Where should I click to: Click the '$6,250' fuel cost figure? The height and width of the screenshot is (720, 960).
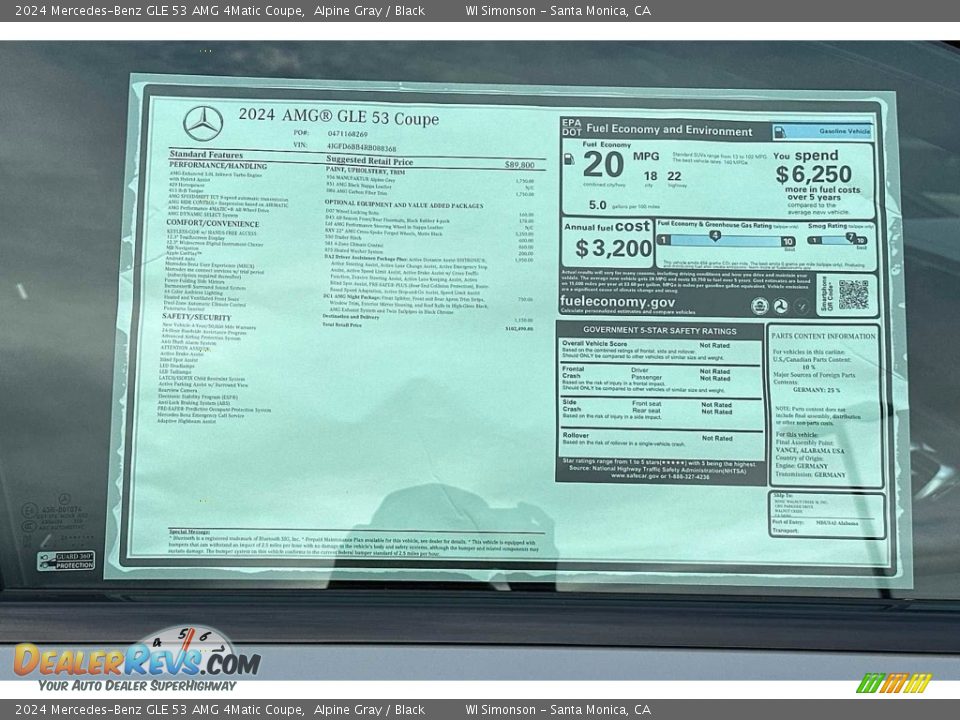[x=814, y=174]
